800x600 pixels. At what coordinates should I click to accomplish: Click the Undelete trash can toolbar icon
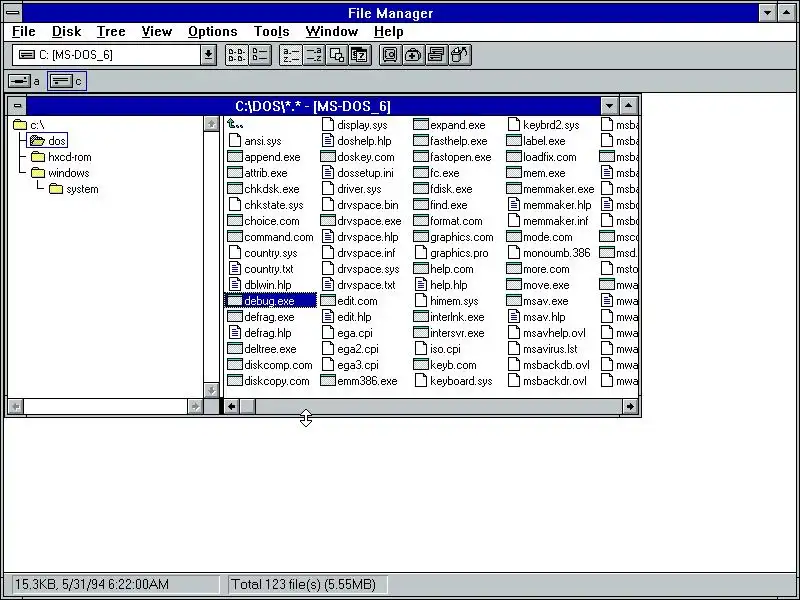pos(459,55)
